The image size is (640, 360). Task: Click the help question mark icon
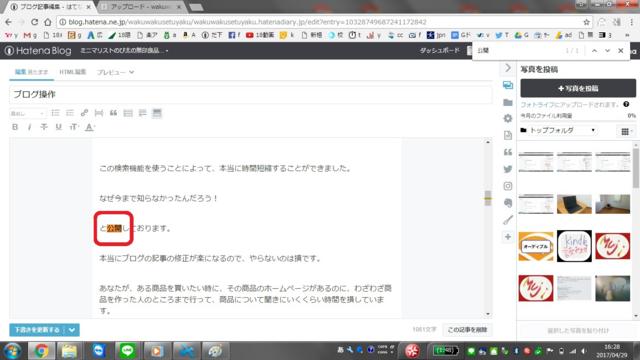point(626,104)
